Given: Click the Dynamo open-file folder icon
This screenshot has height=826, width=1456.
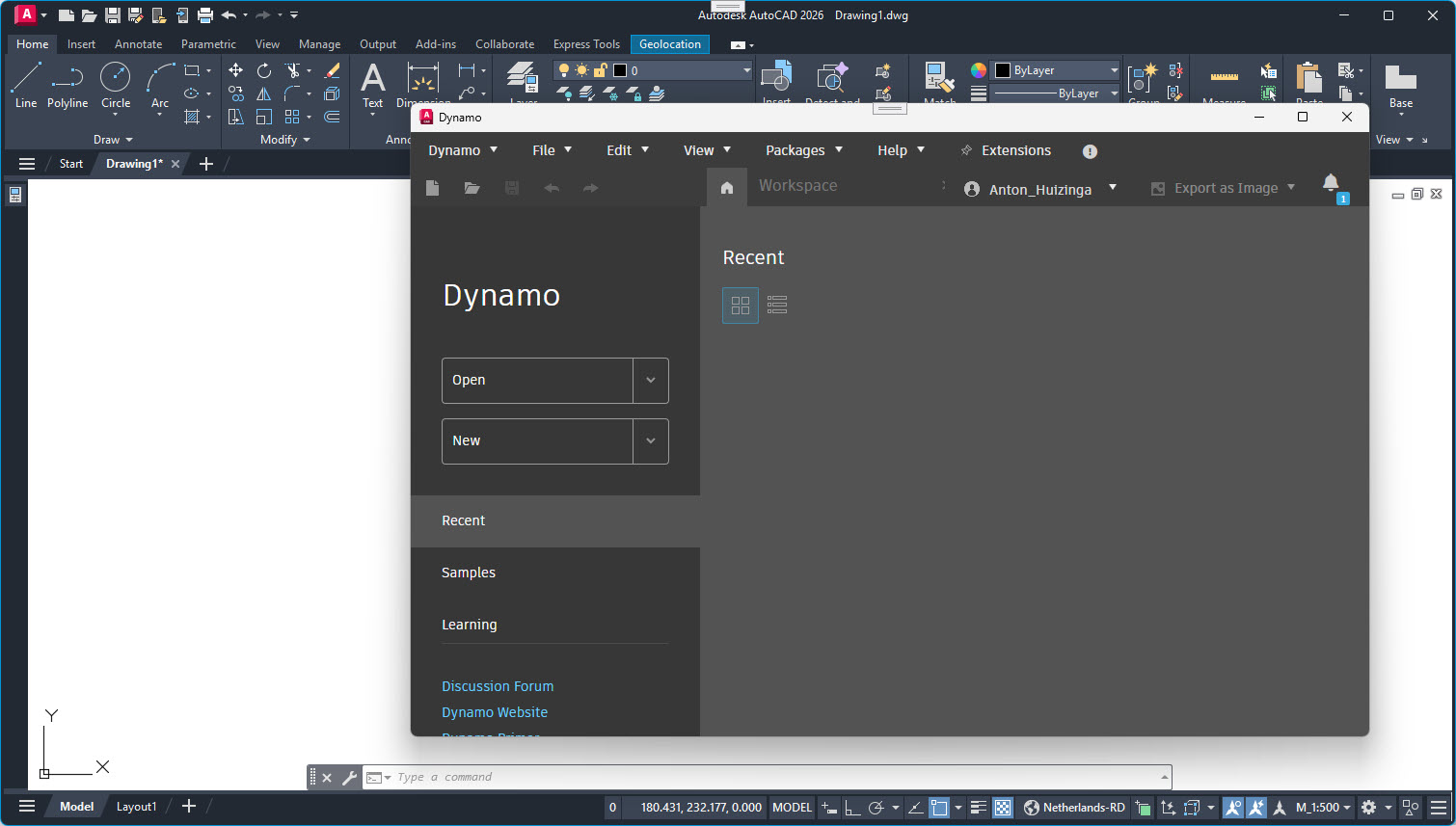Looking at the screenshot, I should point(472,188).
